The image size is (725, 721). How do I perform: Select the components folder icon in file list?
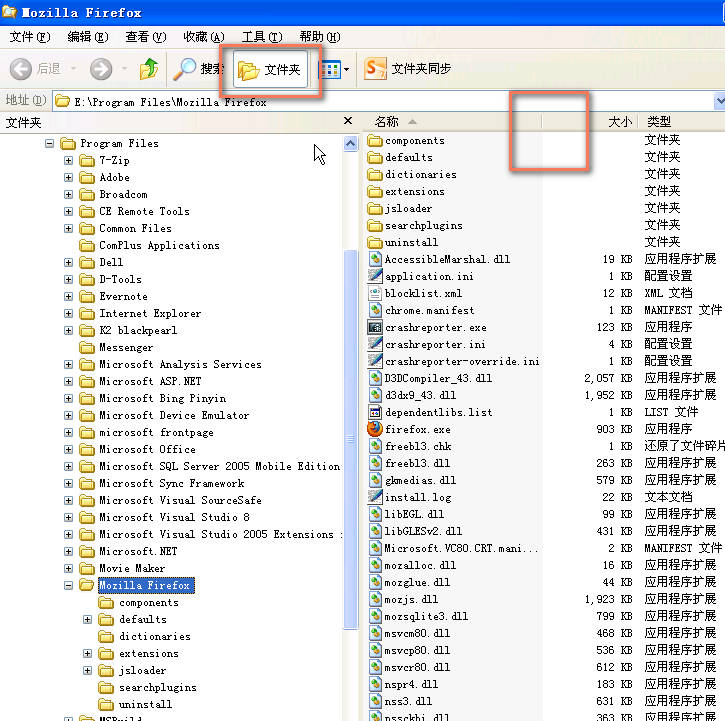(x=375, y=140)
